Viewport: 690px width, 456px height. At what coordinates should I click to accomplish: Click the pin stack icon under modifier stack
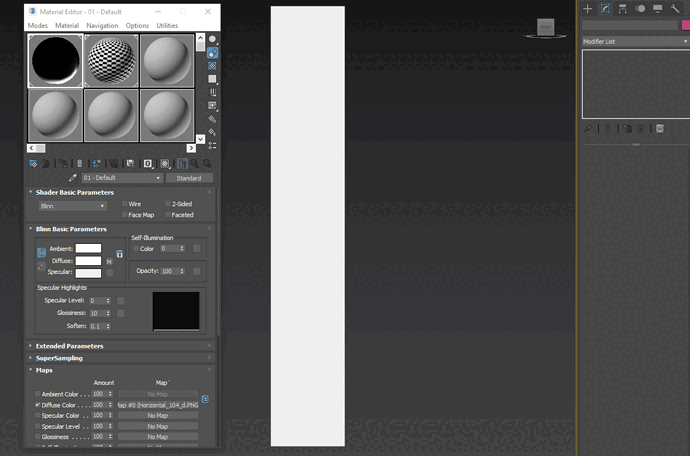[588, 128]
